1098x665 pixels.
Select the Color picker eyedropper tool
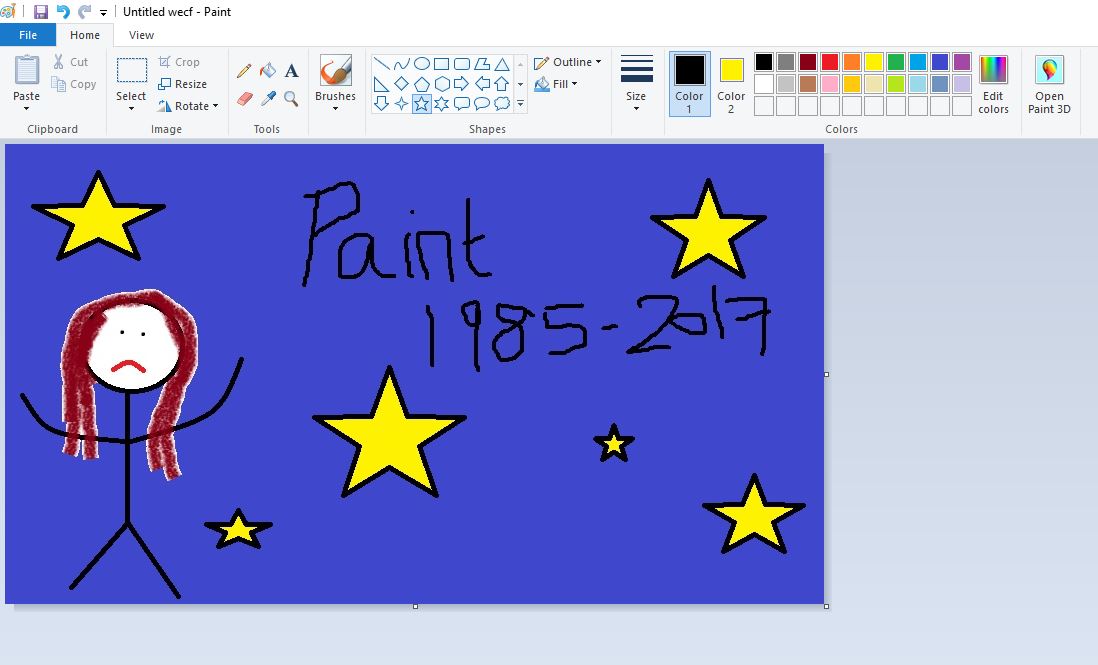pyautogui.click(x=267, y=99)
